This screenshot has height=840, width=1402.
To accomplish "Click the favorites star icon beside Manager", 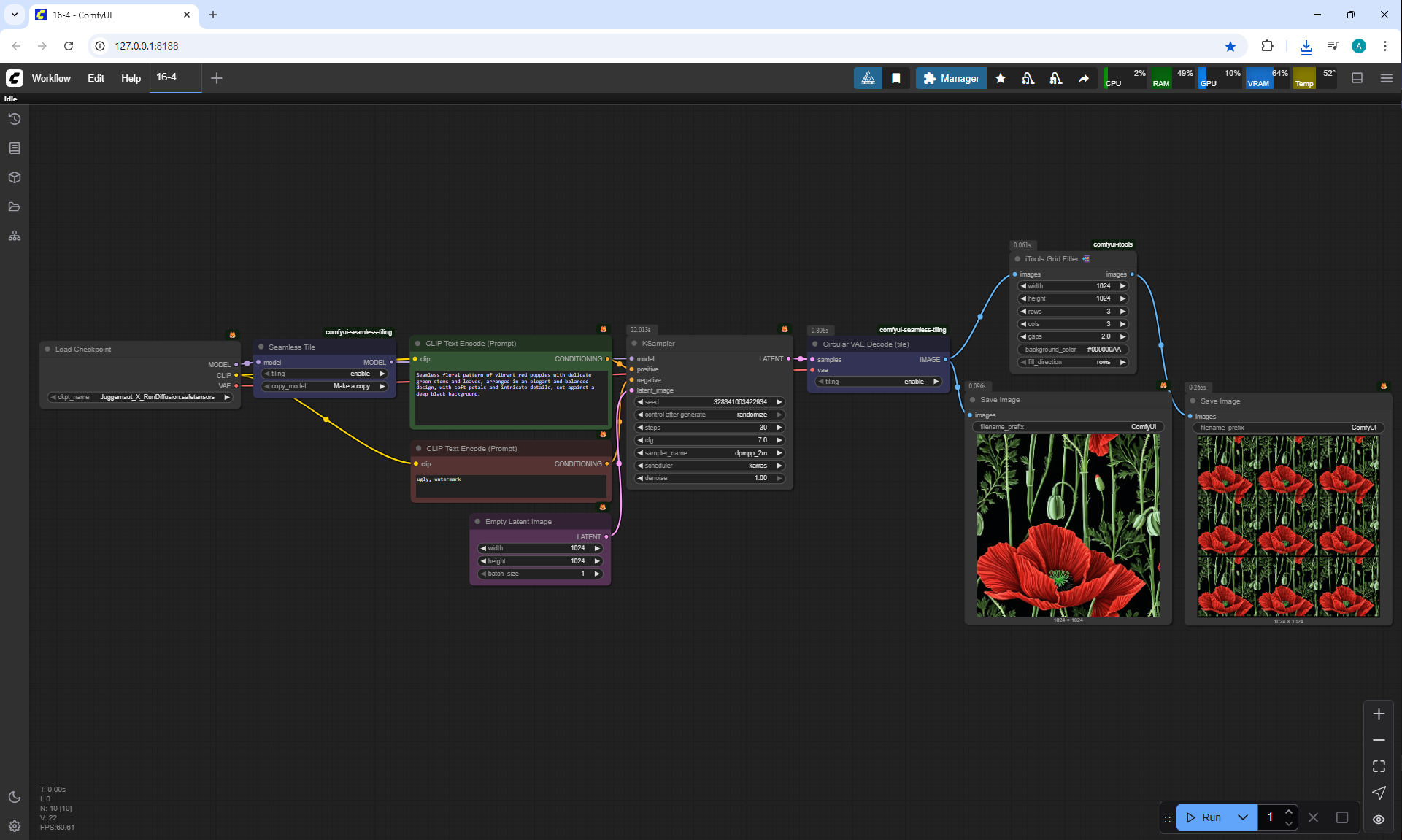I will (x=1001, y=78).
